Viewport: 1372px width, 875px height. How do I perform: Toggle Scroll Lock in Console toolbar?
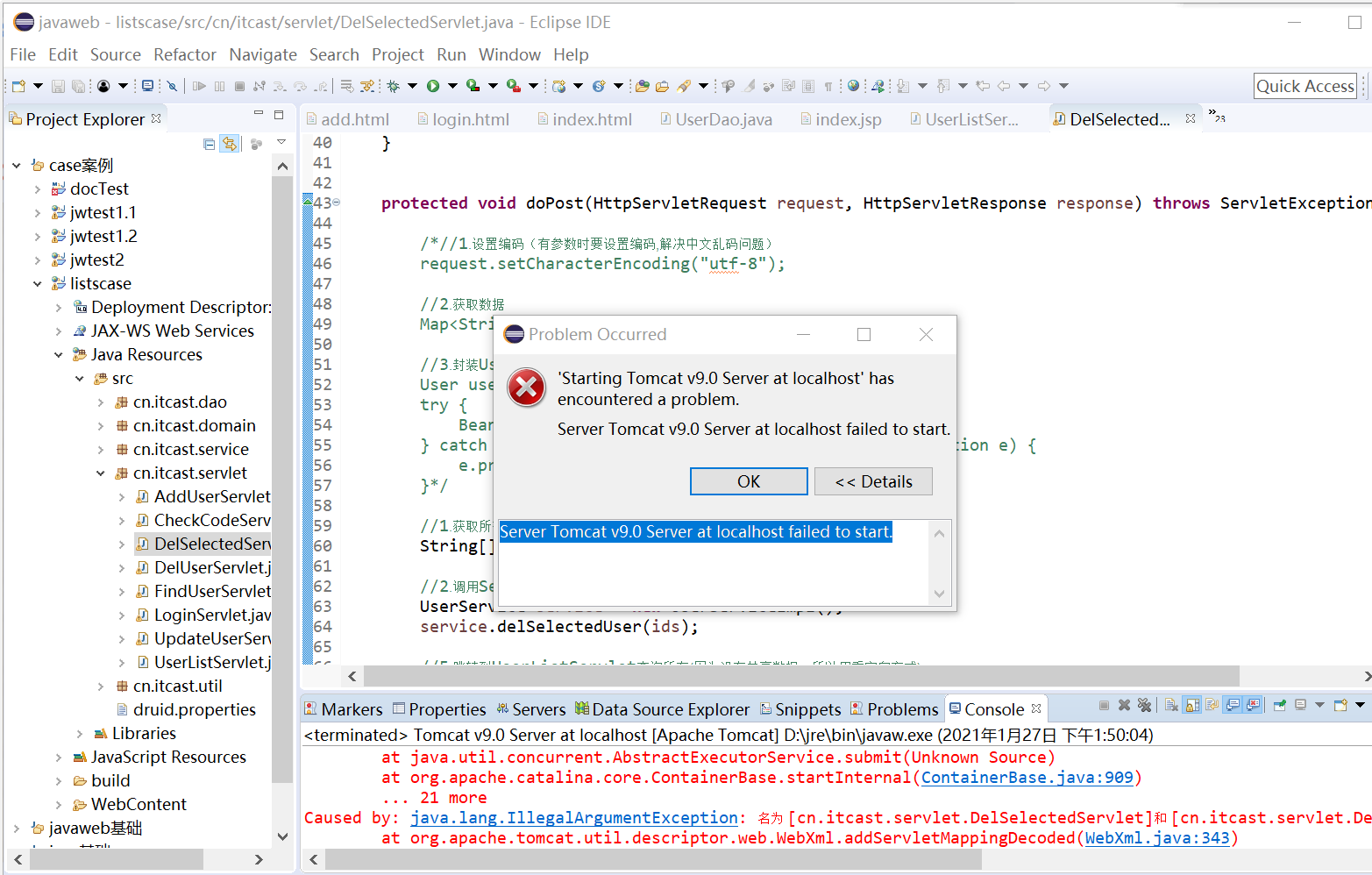1192,705
